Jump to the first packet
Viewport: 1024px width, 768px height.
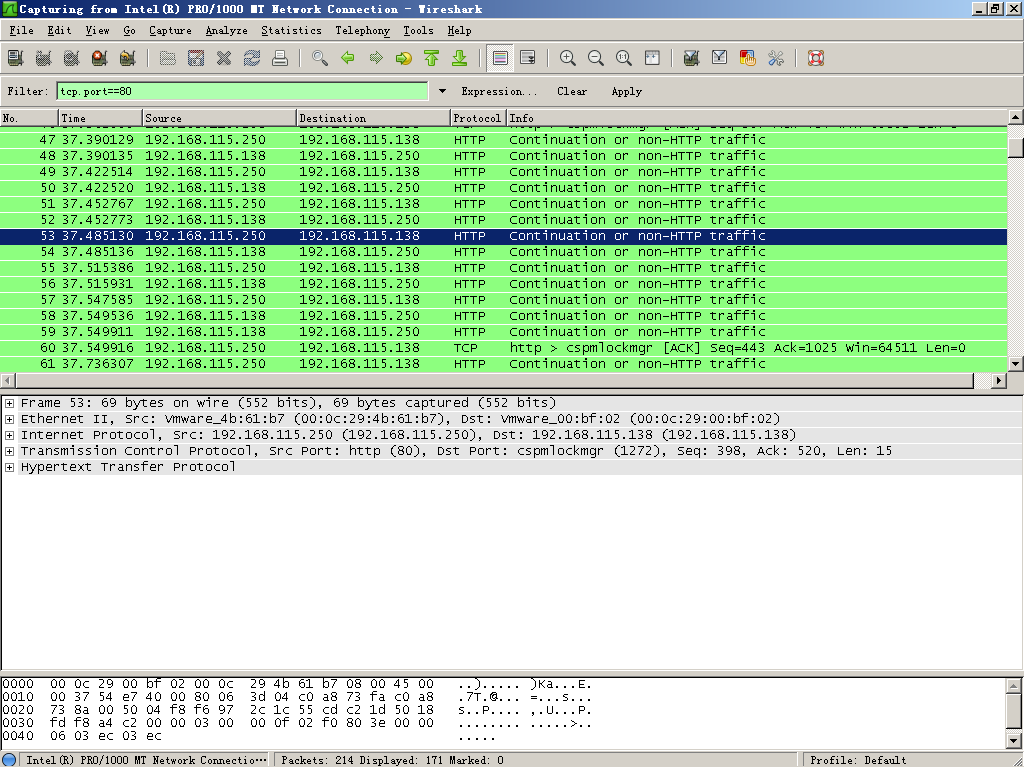click(432, 58)
